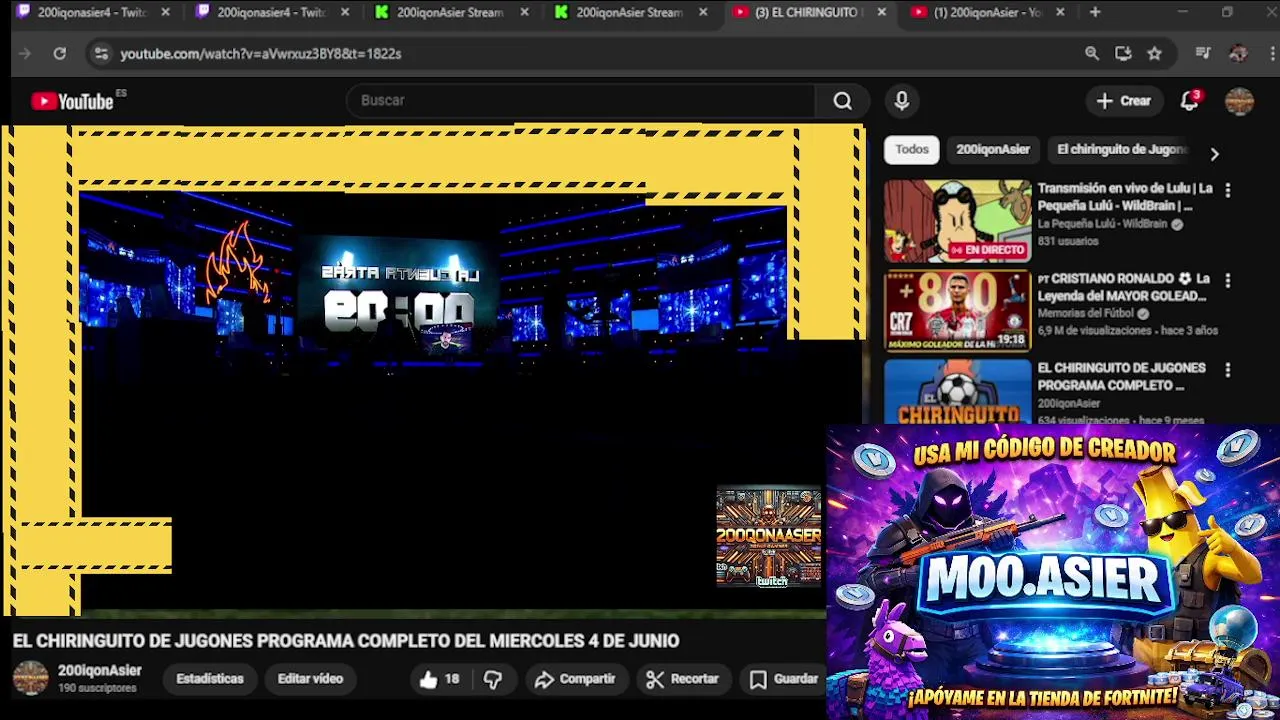
Task: Open El Chiringuito suggested video thumbnail
Action: 957,392
